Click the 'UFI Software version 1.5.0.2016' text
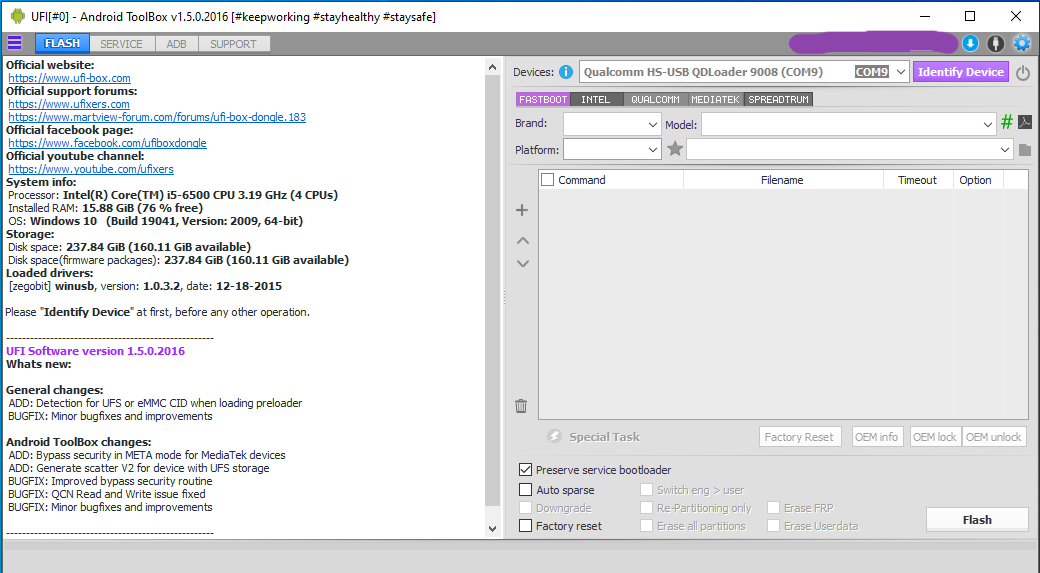Viewport: 1040px width, 573px height. point(96,351)
